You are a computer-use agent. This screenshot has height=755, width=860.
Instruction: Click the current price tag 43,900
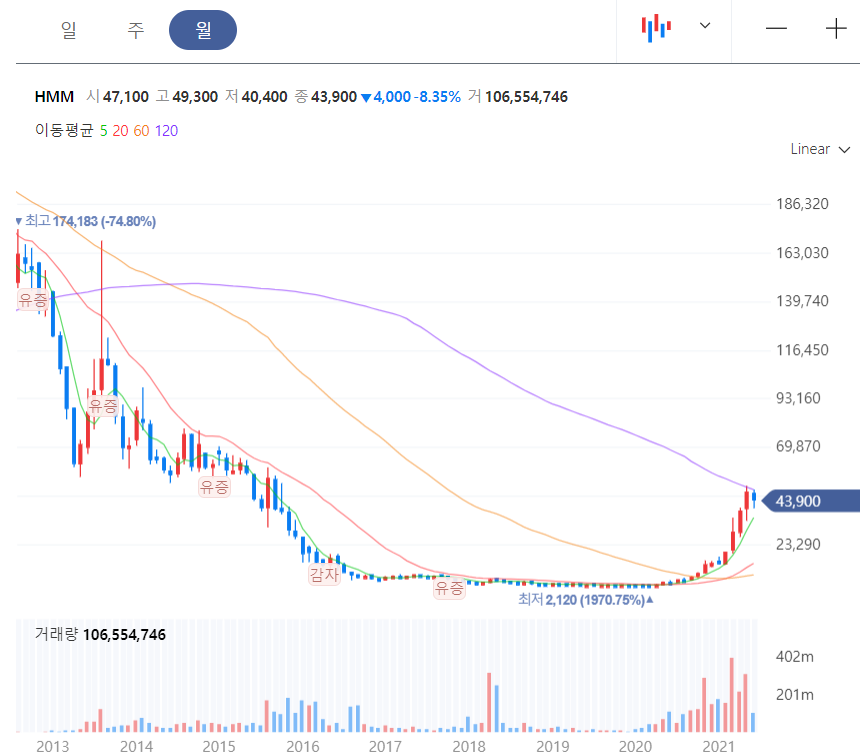[811, 501]
